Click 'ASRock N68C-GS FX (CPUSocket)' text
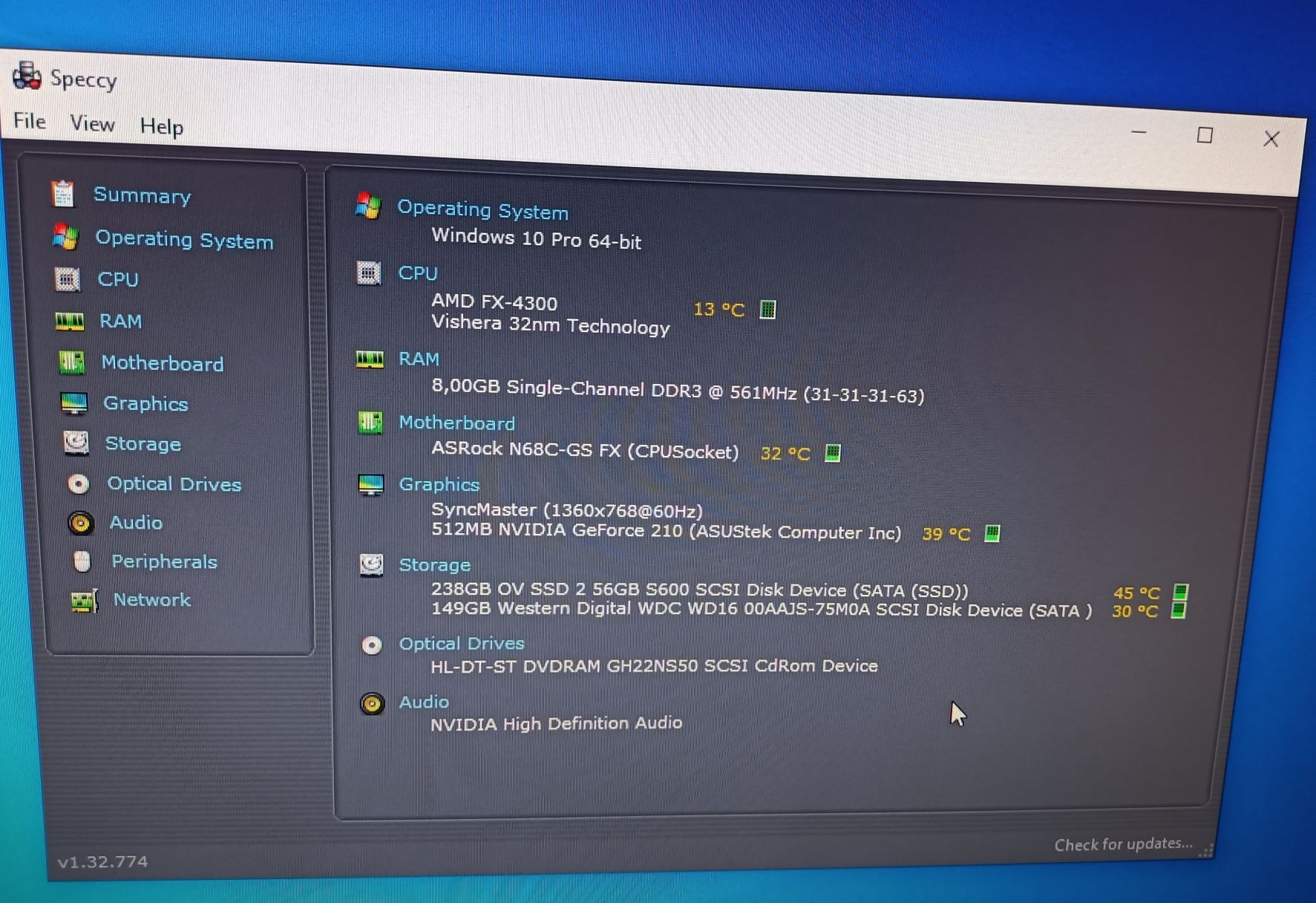1316x903 pixels. [x=585, y=451]
